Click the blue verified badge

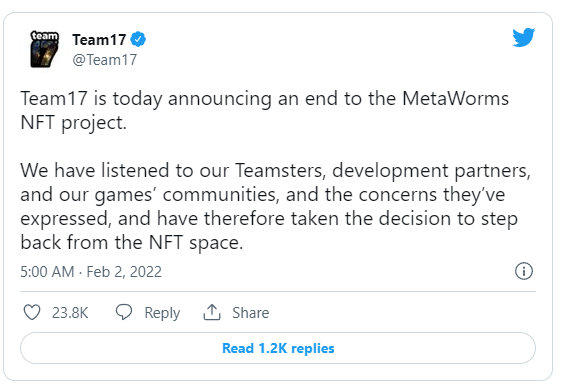point(138,39)
